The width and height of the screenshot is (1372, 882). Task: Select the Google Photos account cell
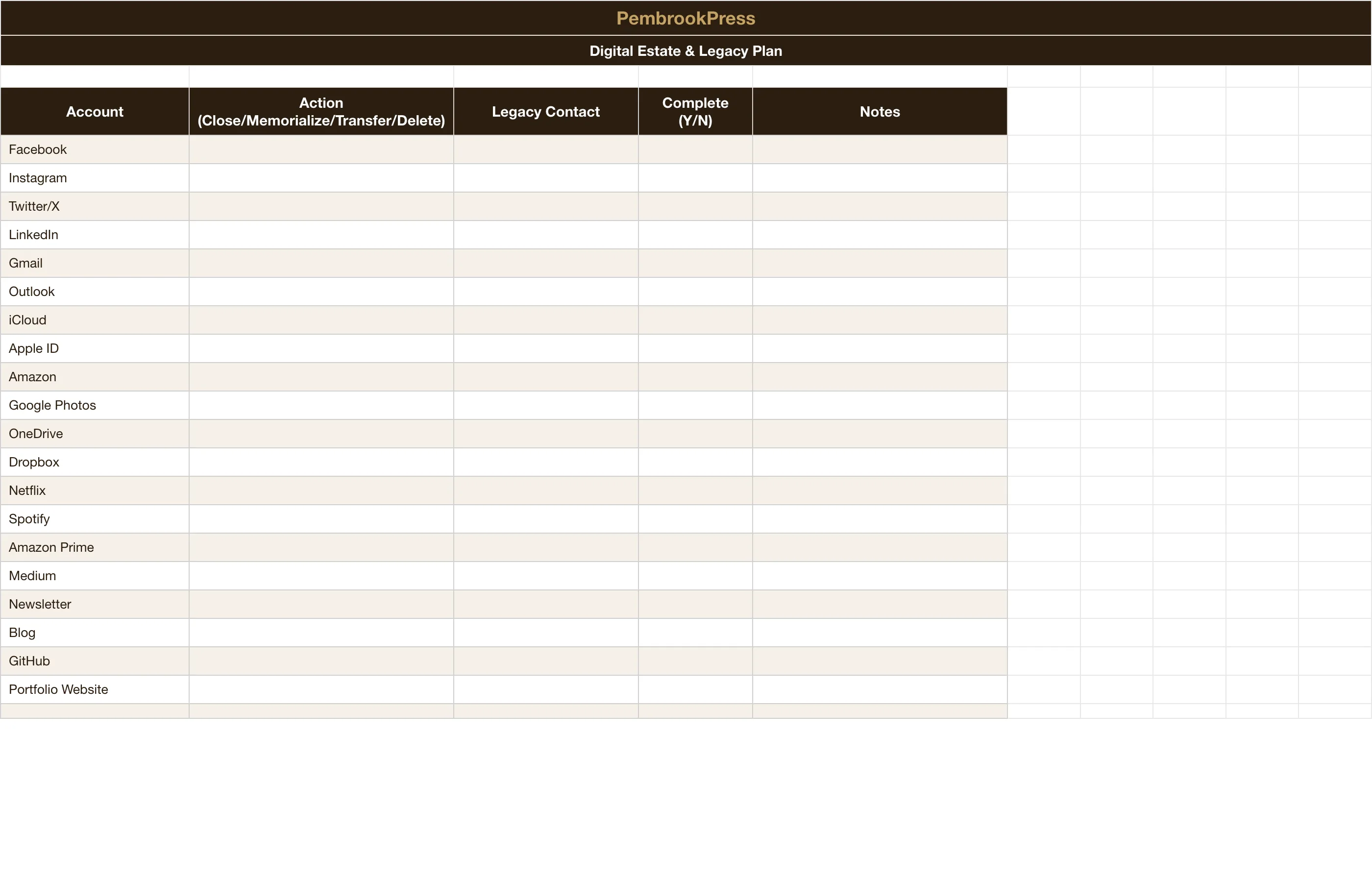[95, 406]
